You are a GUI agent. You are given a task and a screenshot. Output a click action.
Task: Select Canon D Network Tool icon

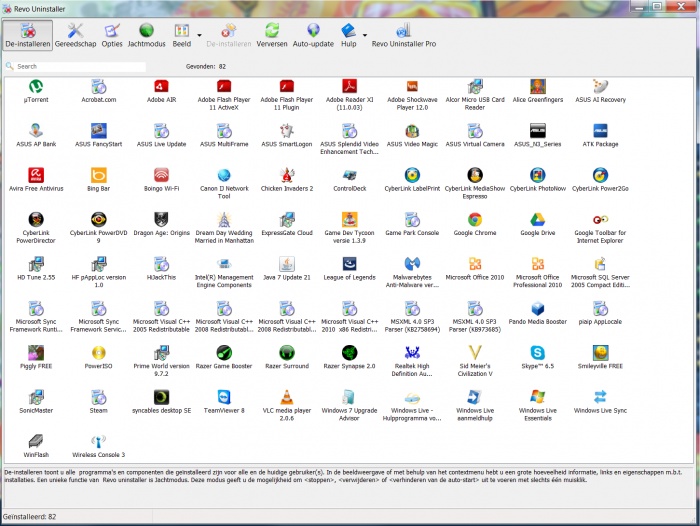coord(224,175)
